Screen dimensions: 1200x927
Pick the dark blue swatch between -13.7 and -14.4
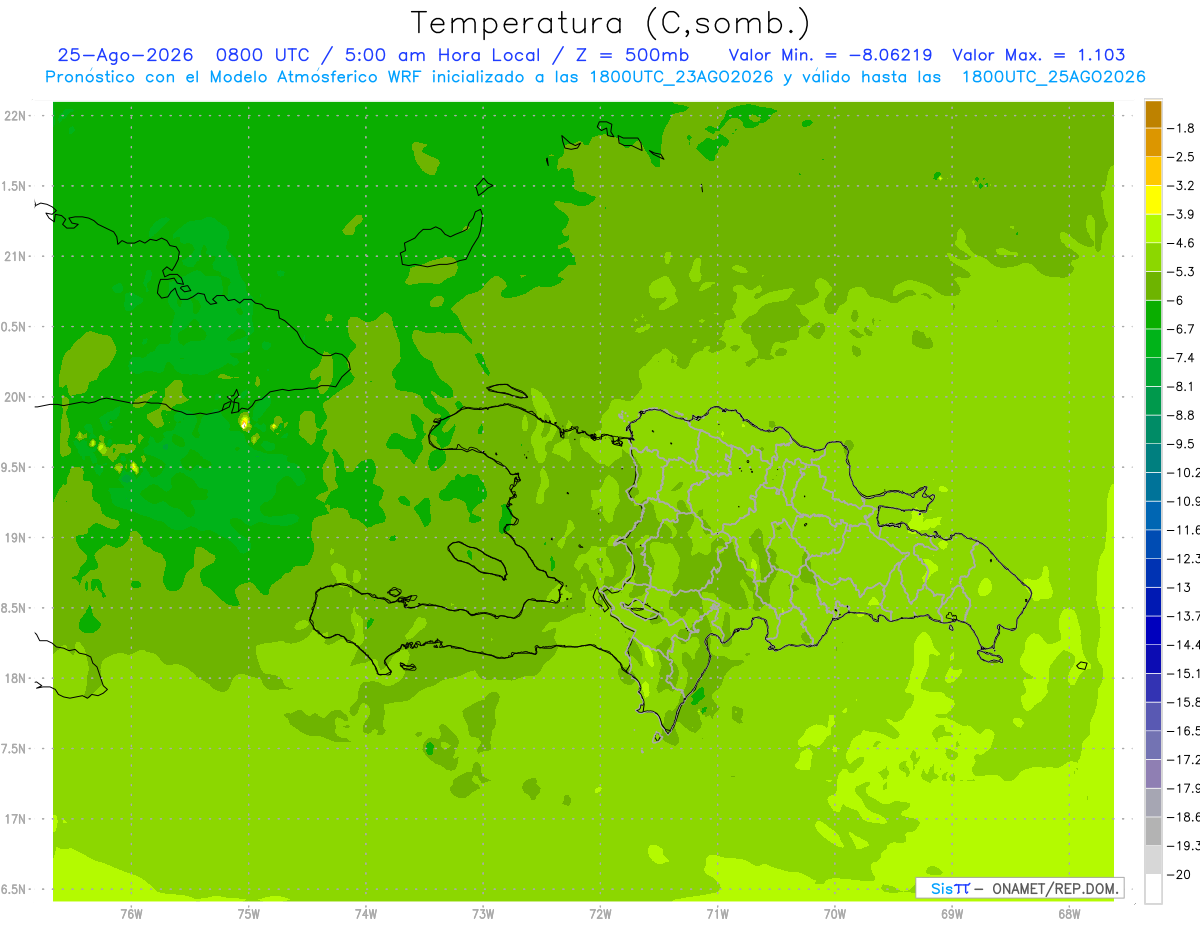(1153, 630)
